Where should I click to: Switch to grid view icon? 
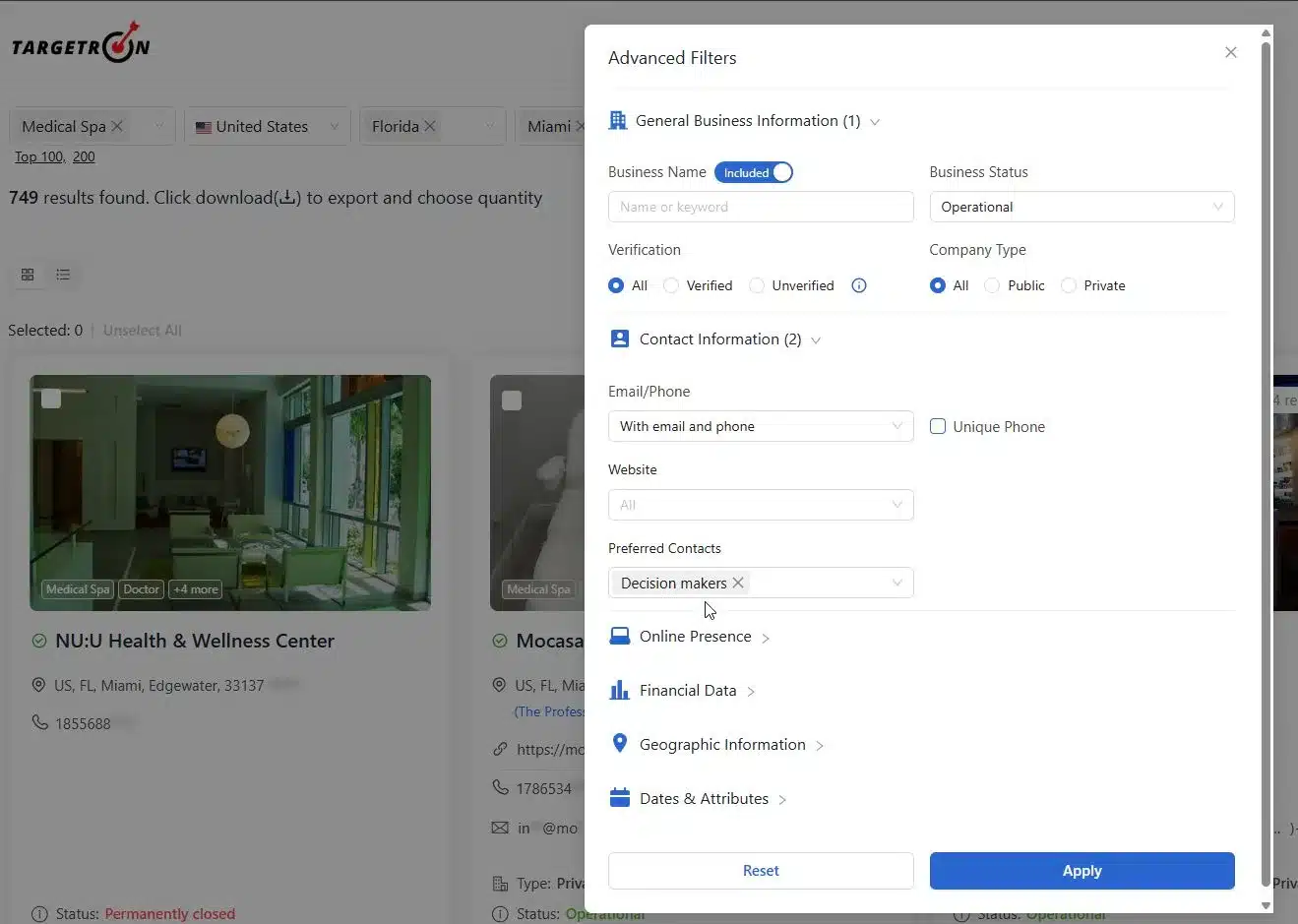click(28, 275)
